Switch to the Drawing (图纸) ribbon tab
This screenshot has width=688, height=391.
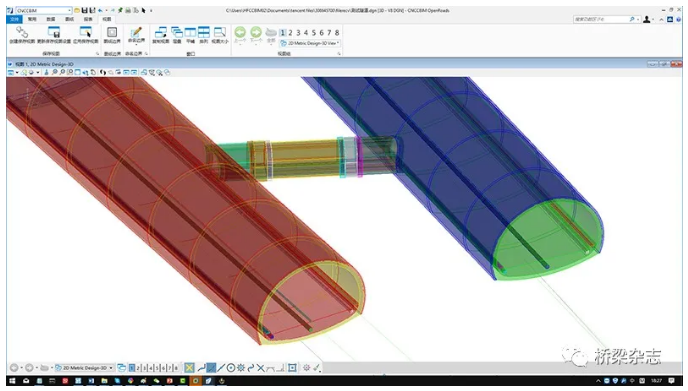(69, 19)
